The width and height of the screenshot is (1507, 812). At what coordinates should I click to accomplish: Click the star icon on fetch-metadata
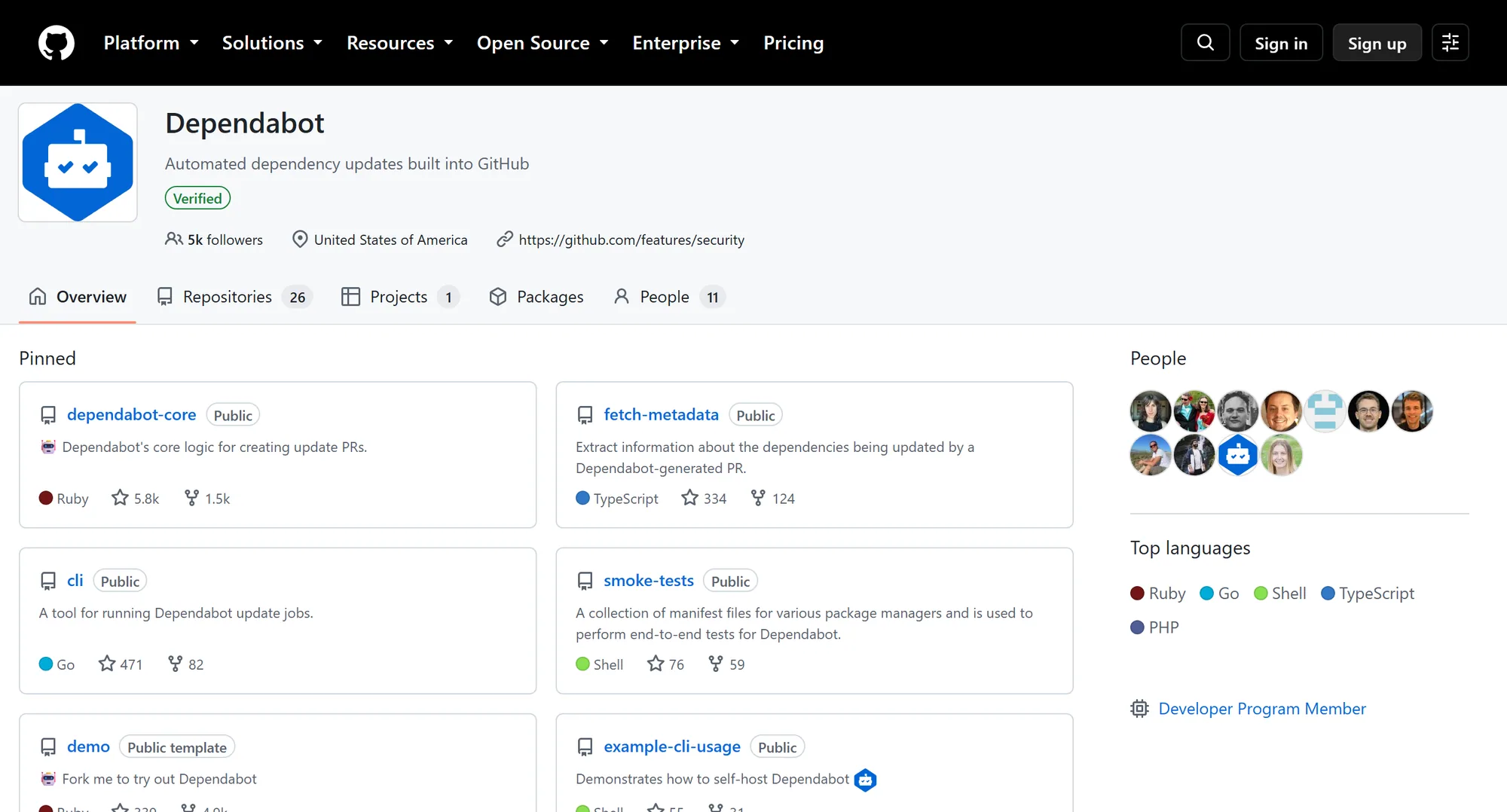689,498
